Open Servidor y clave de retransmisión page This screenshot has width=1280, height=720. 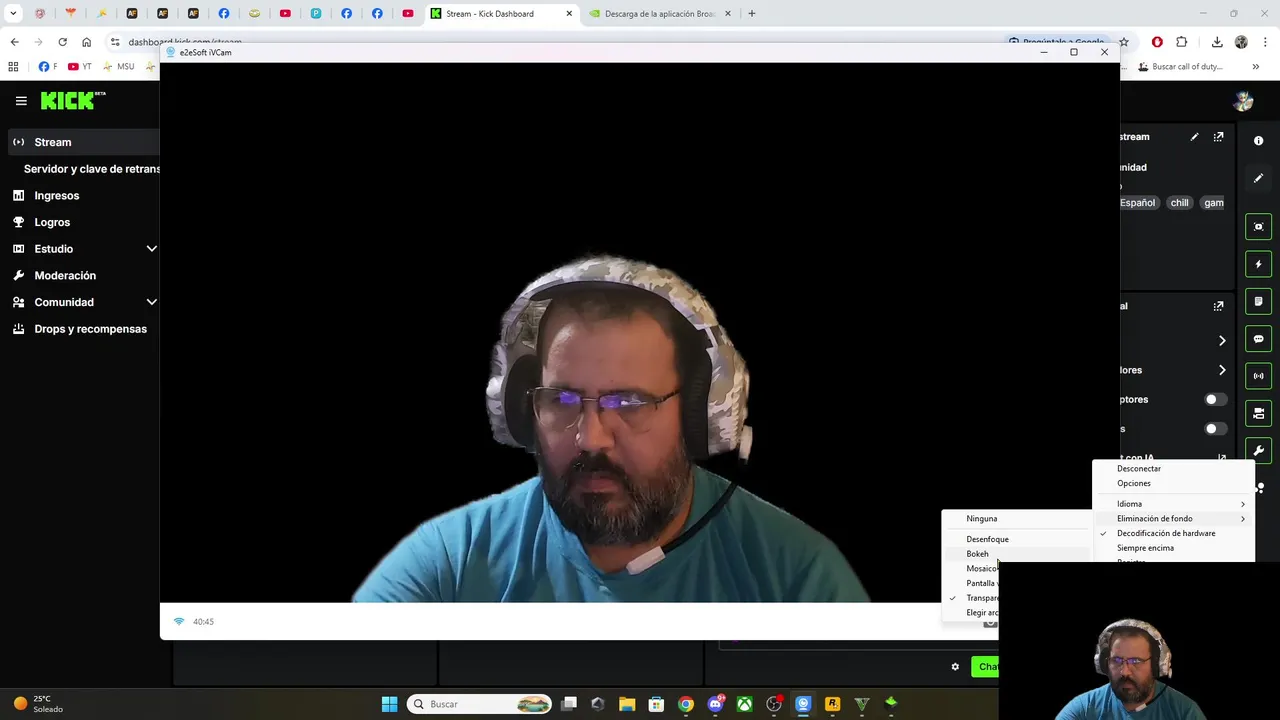[92, 169]
